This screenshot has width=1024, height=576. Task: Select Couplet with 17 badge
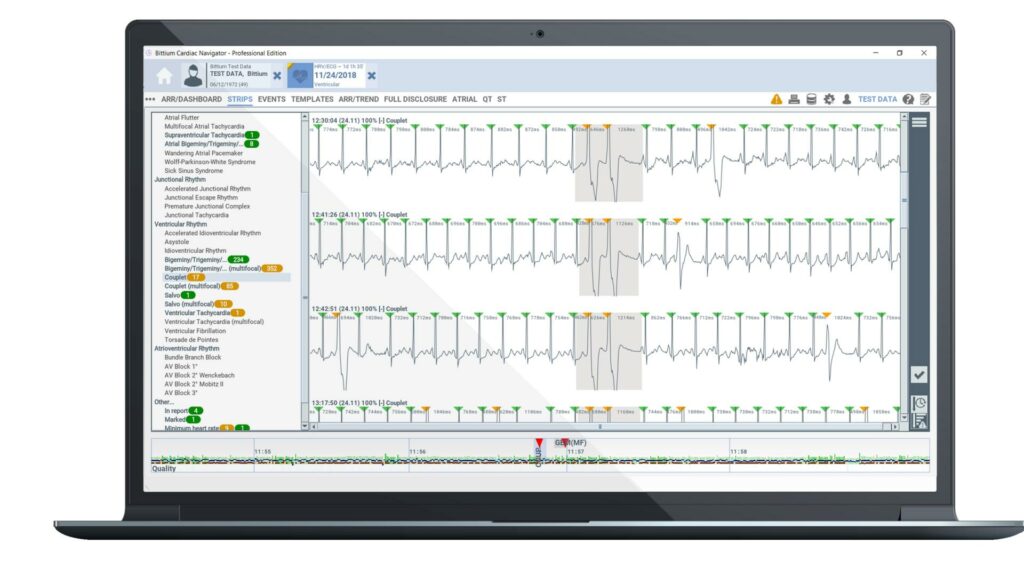(184, 278)
